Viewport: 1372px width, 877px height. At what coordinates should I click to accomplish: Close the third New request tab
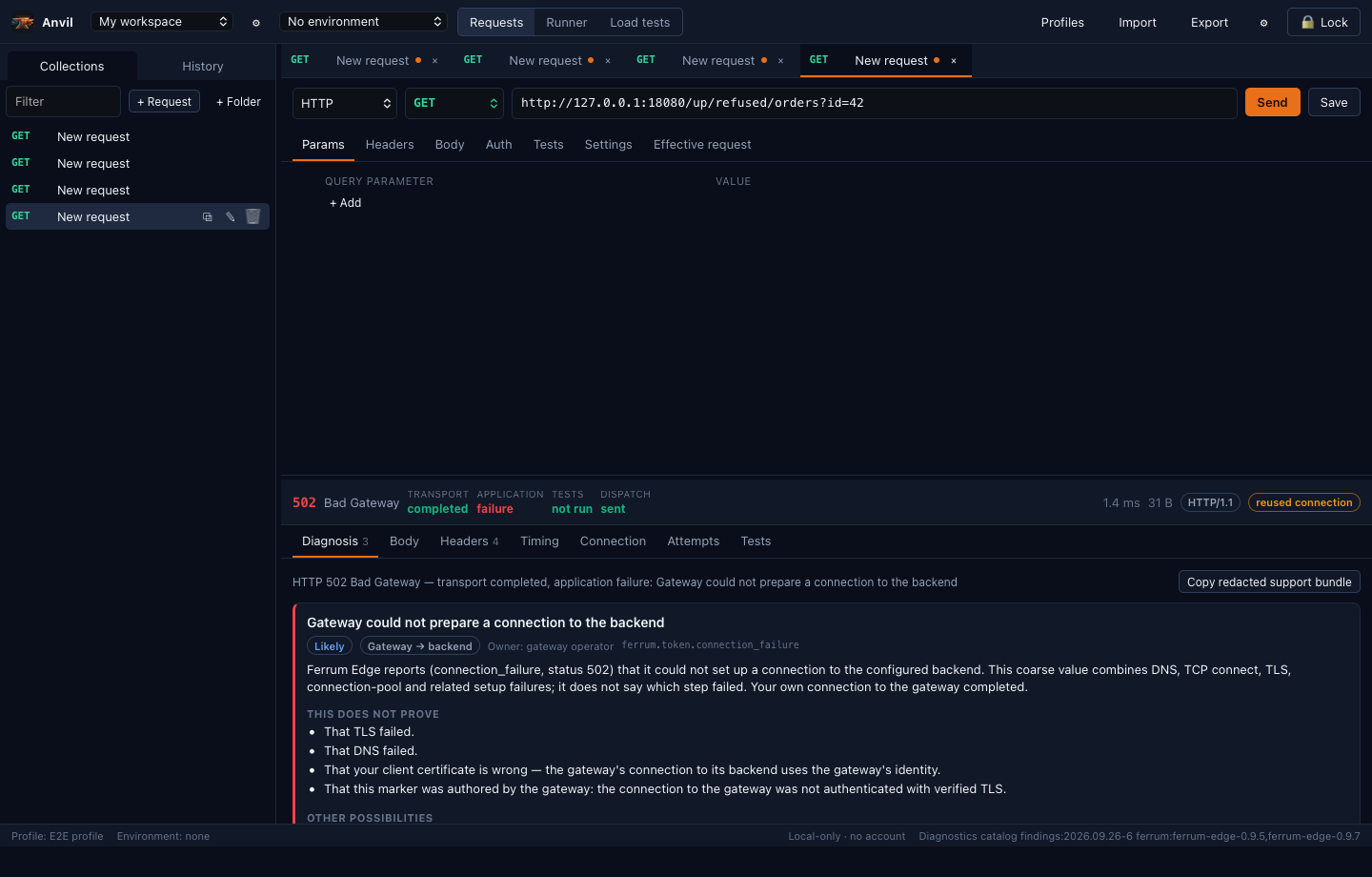781,60
